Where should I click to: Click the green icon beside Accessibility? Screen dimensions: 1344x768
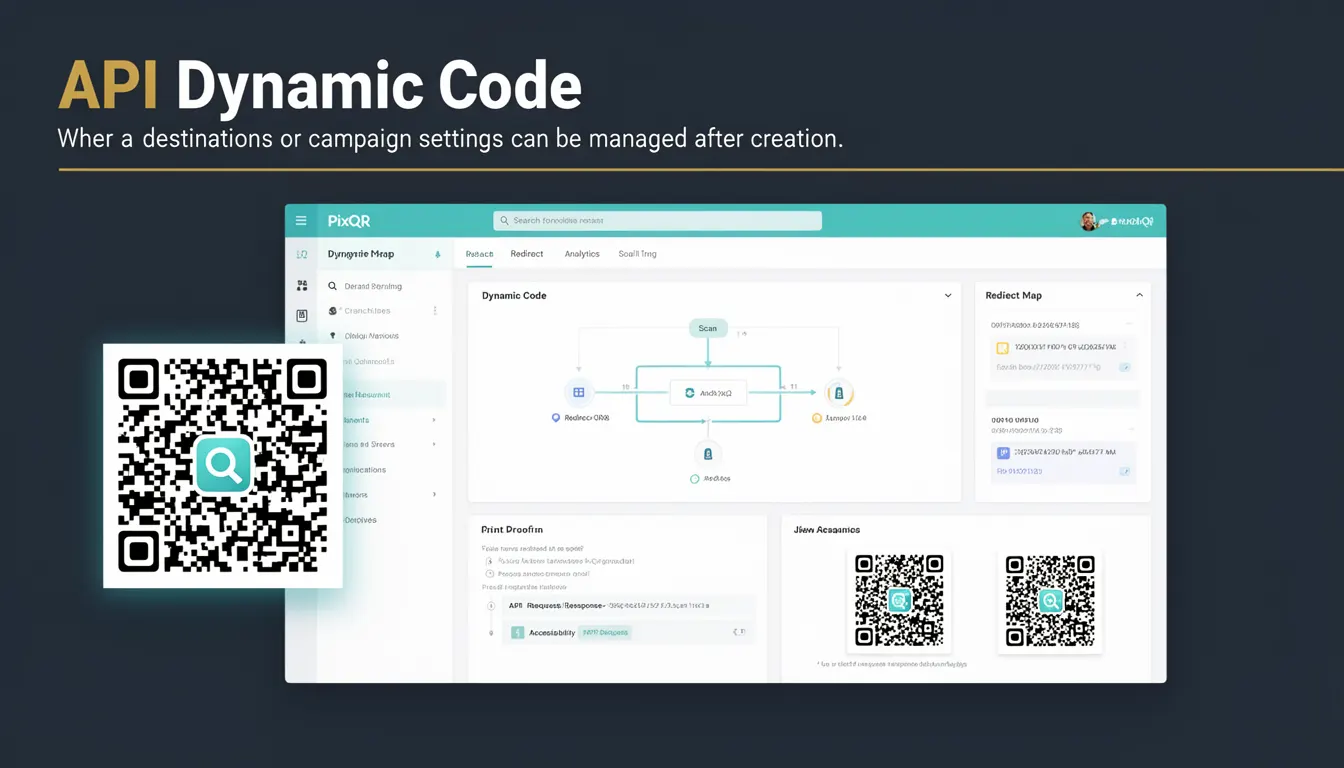[x=518, y=632]
